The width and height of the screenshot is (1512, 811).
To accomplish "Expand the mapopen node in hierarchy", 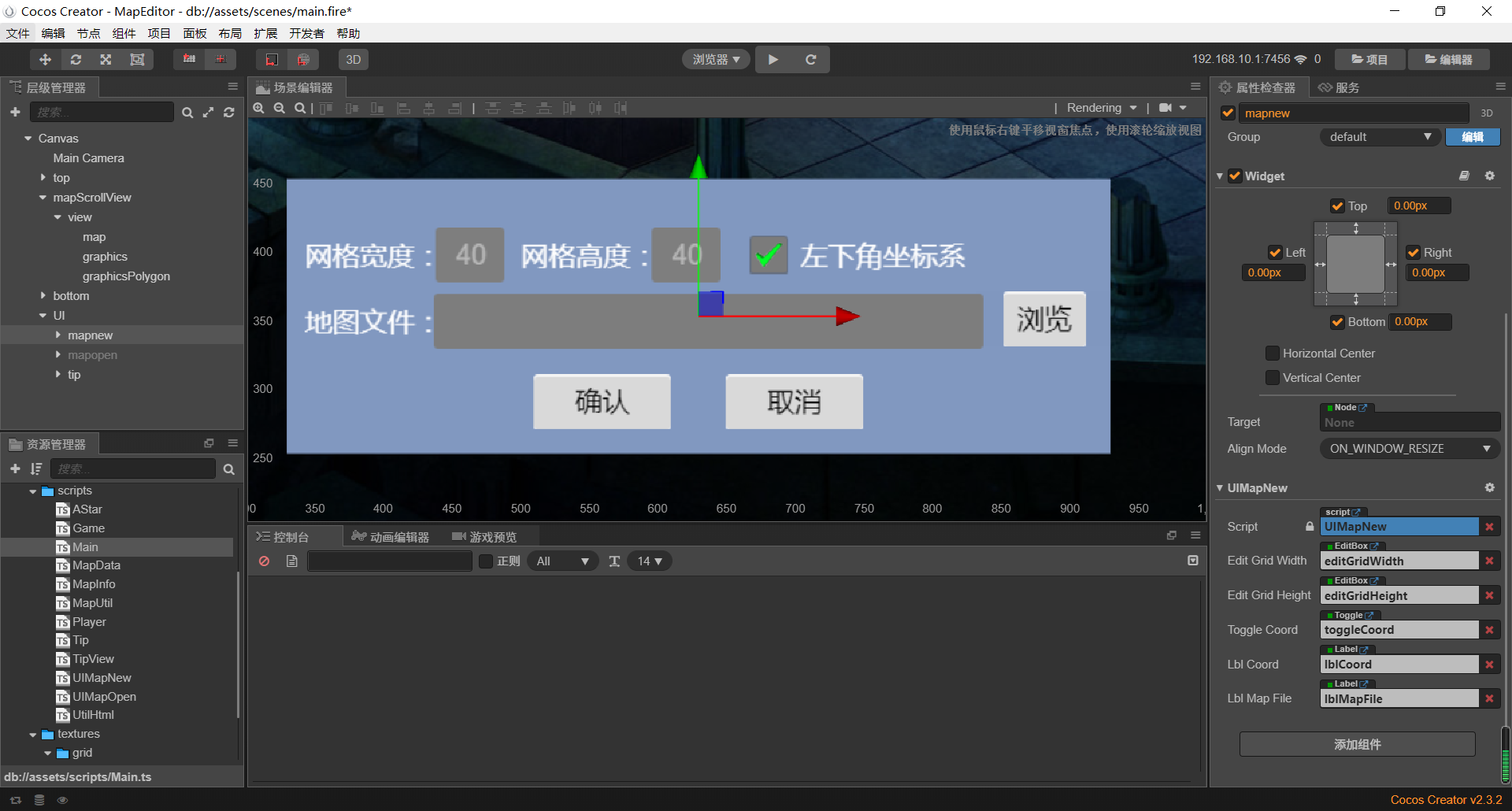I will (x=58, y=355).
